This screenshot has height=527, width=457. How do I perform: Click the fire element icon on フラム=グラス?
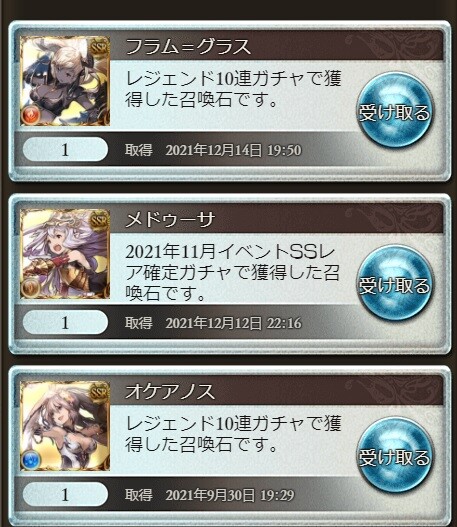tap(31, 115)
